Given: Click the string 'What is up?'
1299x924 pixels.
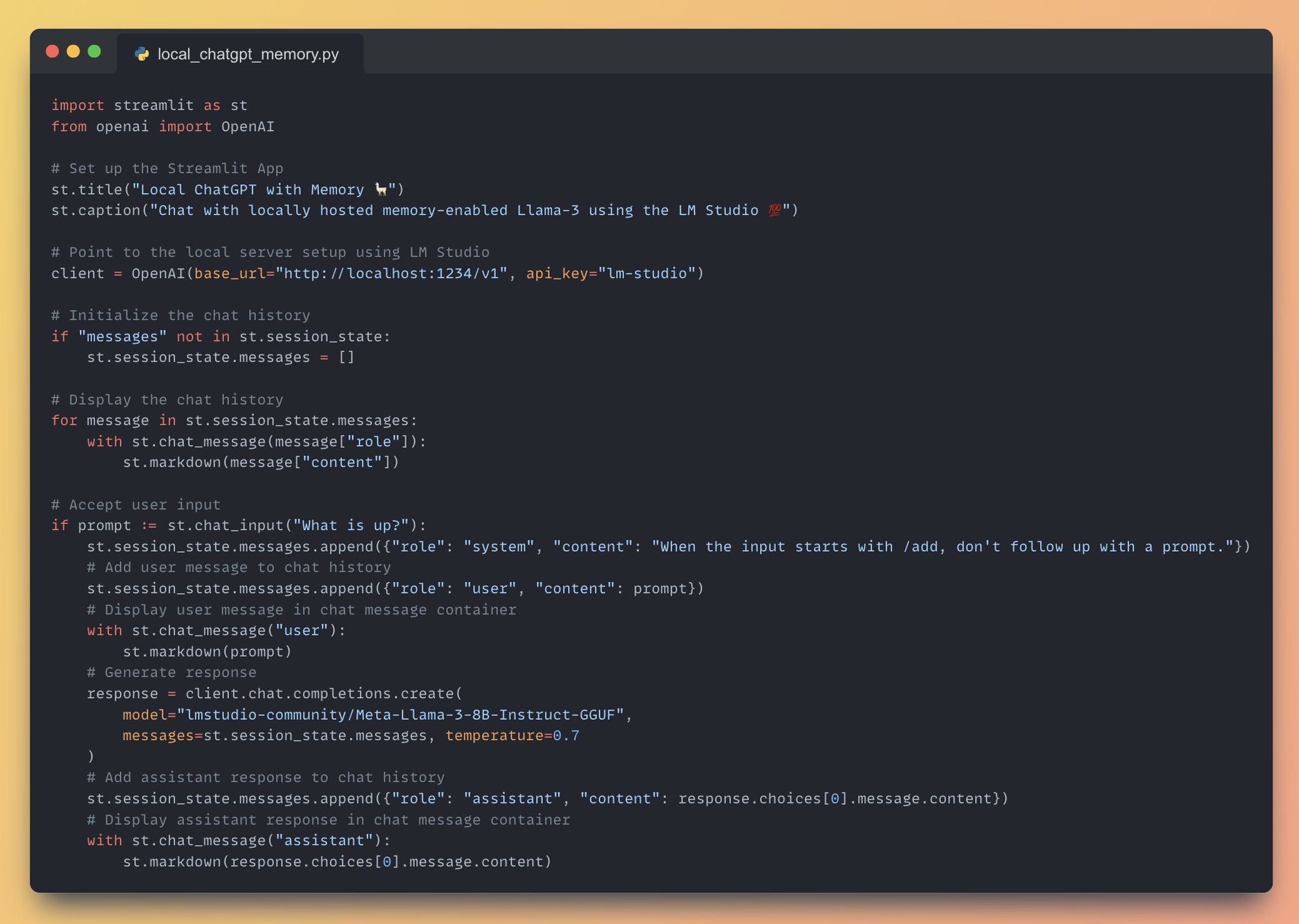Looking at the screenshot, I should pos(351,526).
